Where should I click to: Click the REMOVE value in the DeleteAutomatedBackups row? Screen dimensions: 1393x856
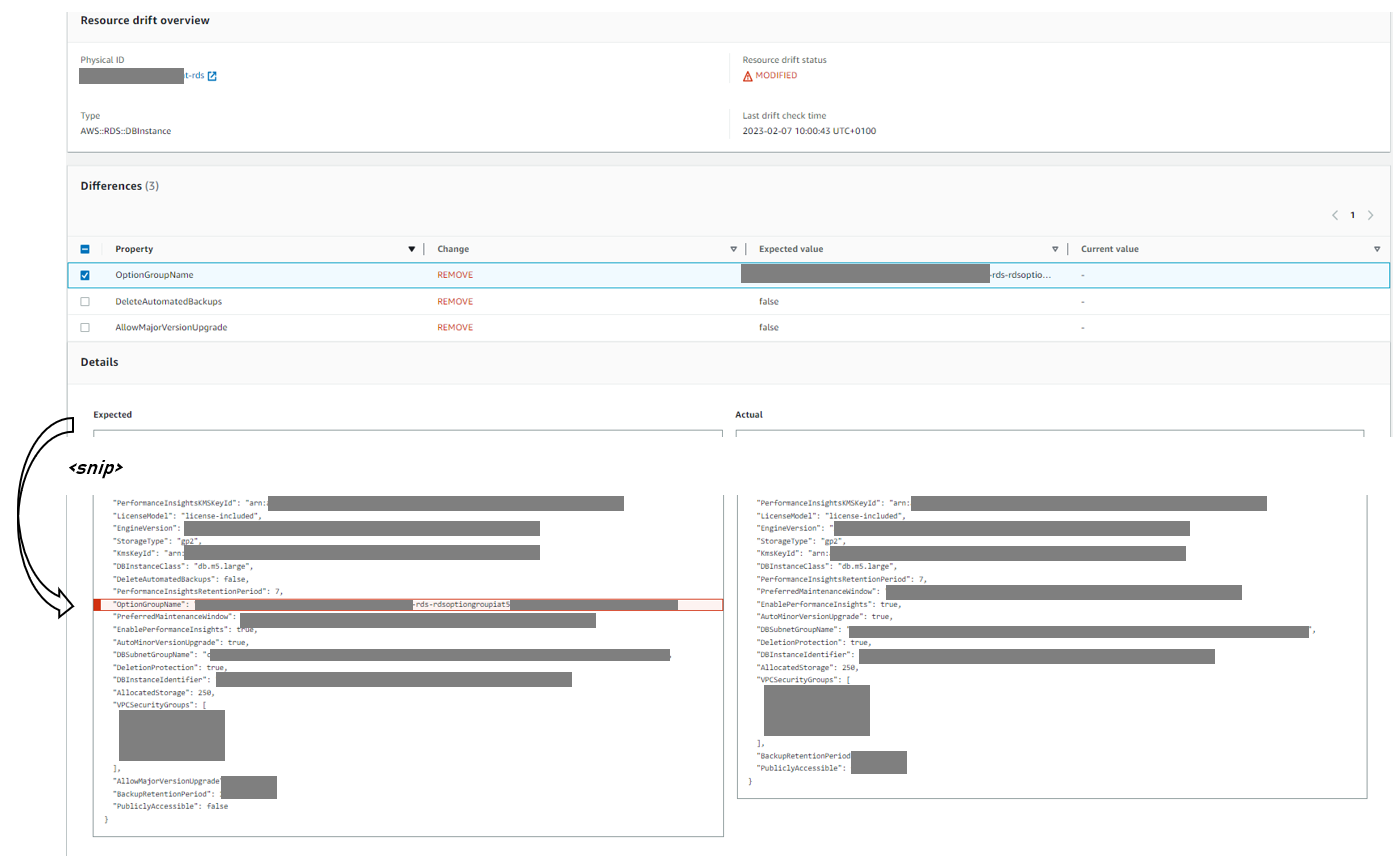[454, 301]
